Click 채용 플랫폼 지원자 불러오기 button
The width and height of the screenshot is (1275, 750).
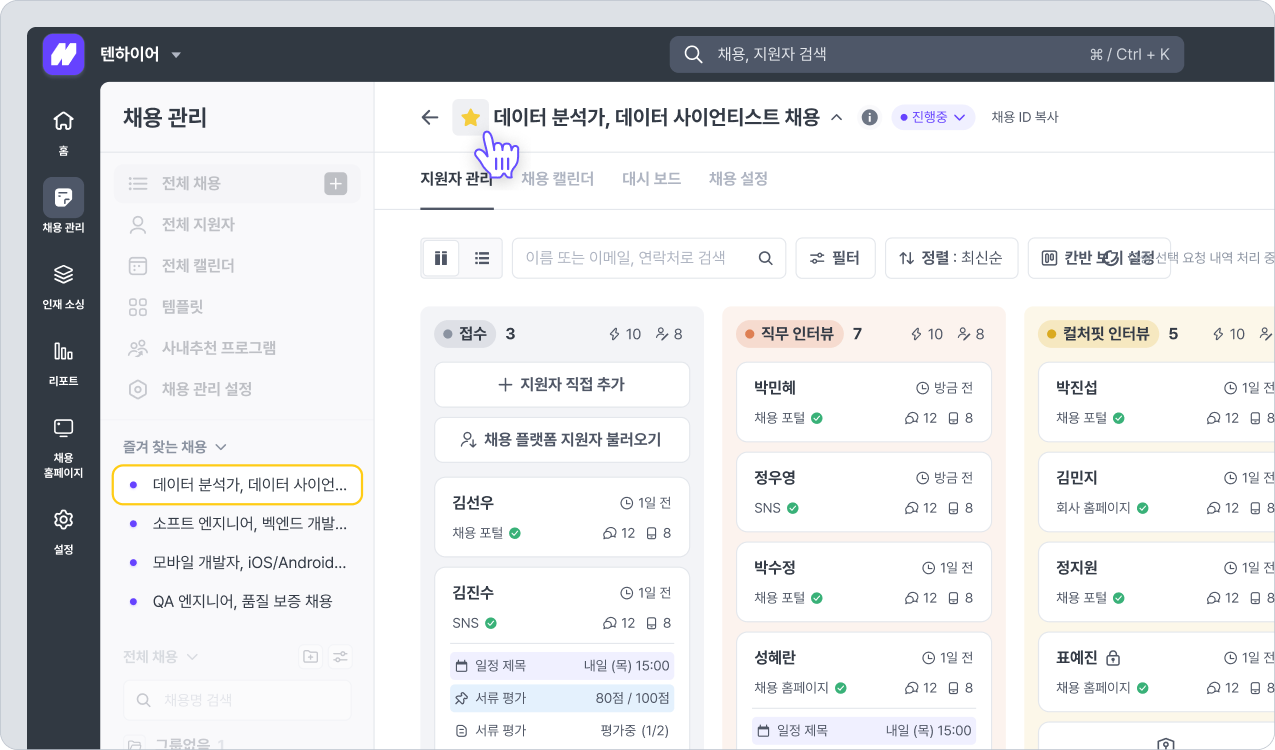click(562, 440)
